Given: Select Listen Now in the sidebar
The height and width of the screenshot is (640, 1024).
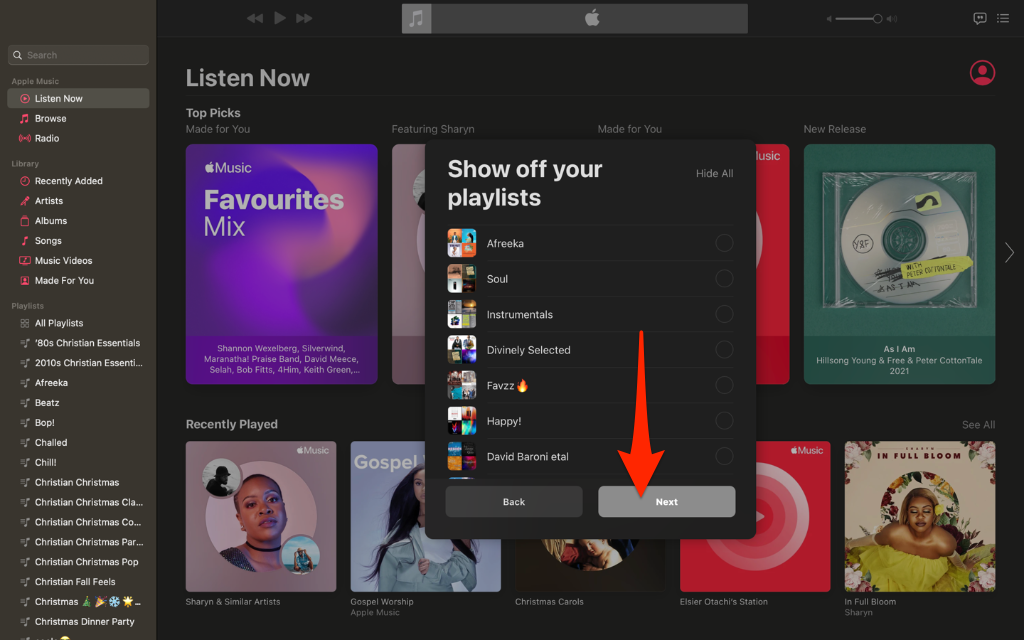Looking at the screenshot, I should (x=58, y=98).
